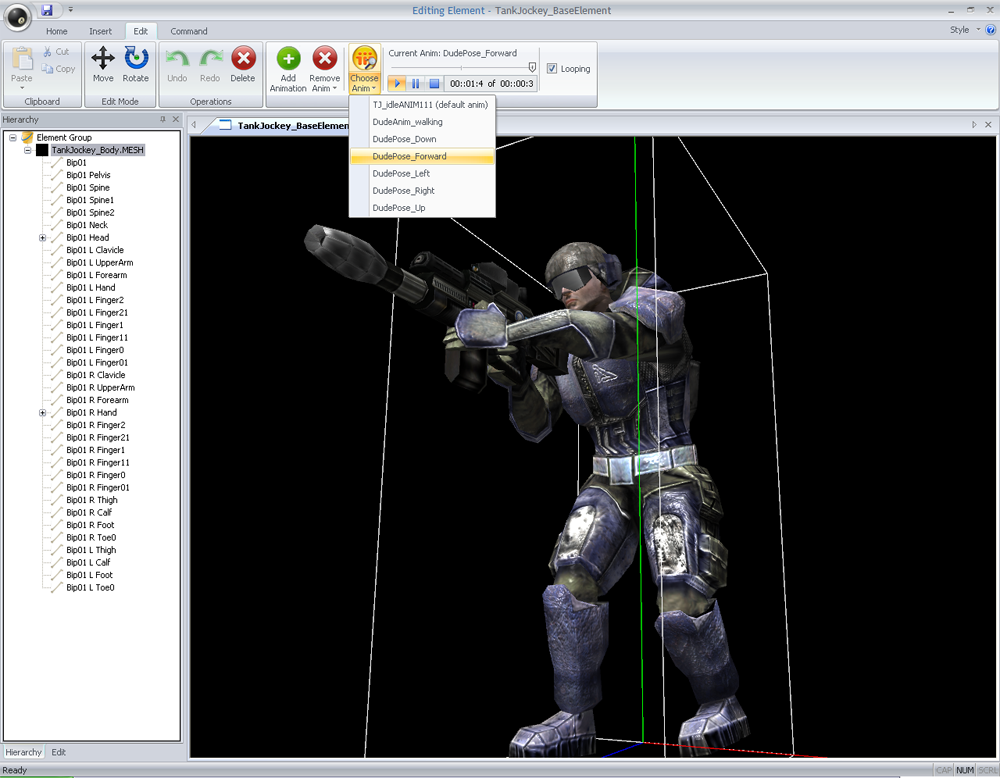
Task: Expand the Bip01 R Hand node
Action: click(42, 413)
